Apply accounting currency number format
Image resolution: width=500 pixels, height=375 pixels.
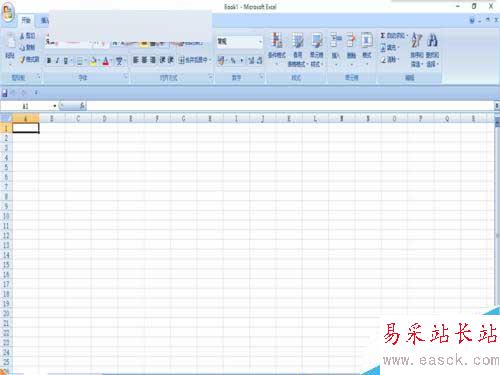tap(221, 60)
